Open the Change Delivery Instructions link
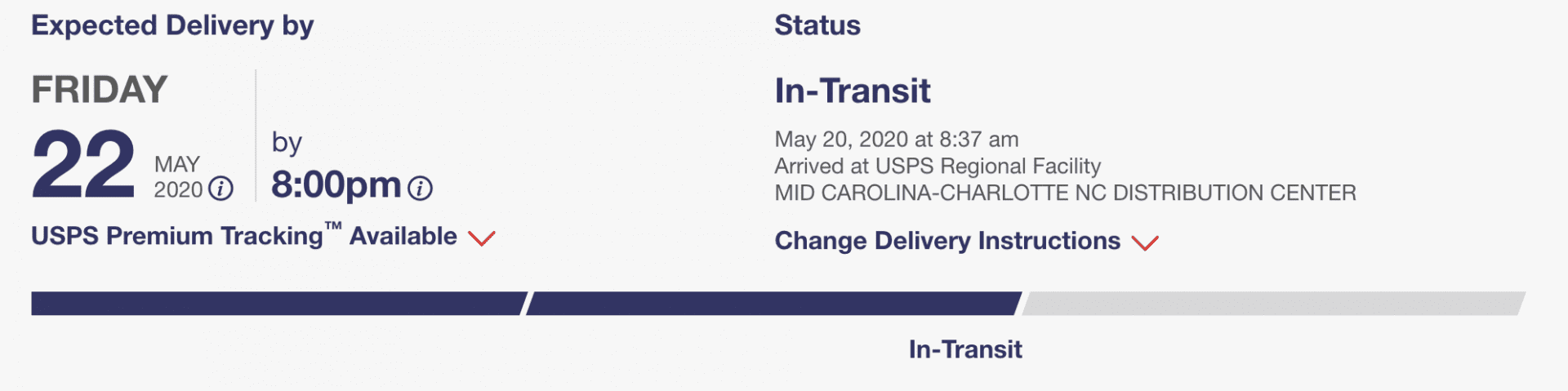This screenshot has width=1568, height=391. pos(947,241)
